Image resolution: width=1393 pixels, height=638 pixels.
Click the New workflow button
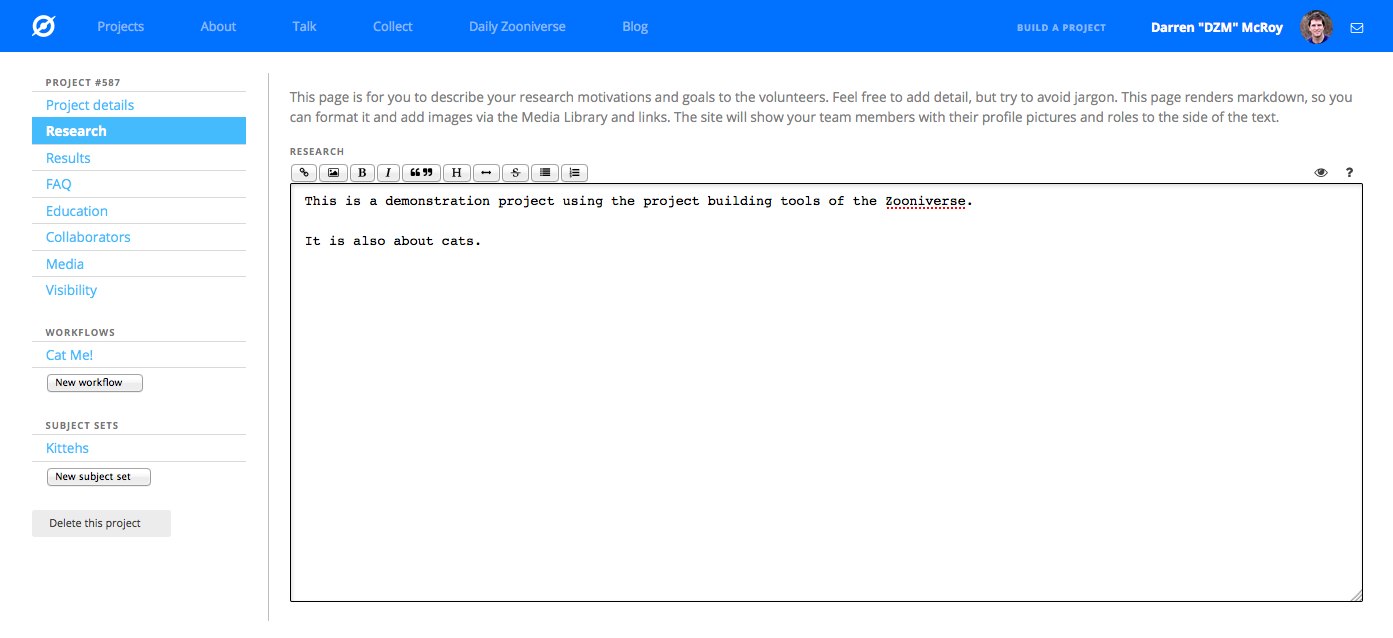[94, 383]
